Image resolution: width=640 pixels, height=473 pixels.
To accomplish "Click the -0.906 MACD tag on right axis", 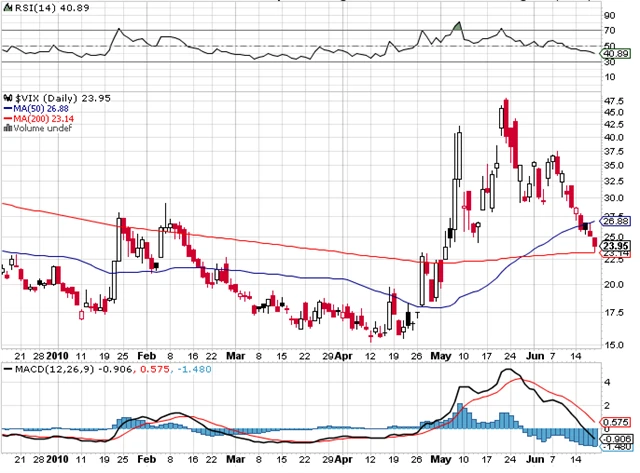I will (x=615, y=439).
